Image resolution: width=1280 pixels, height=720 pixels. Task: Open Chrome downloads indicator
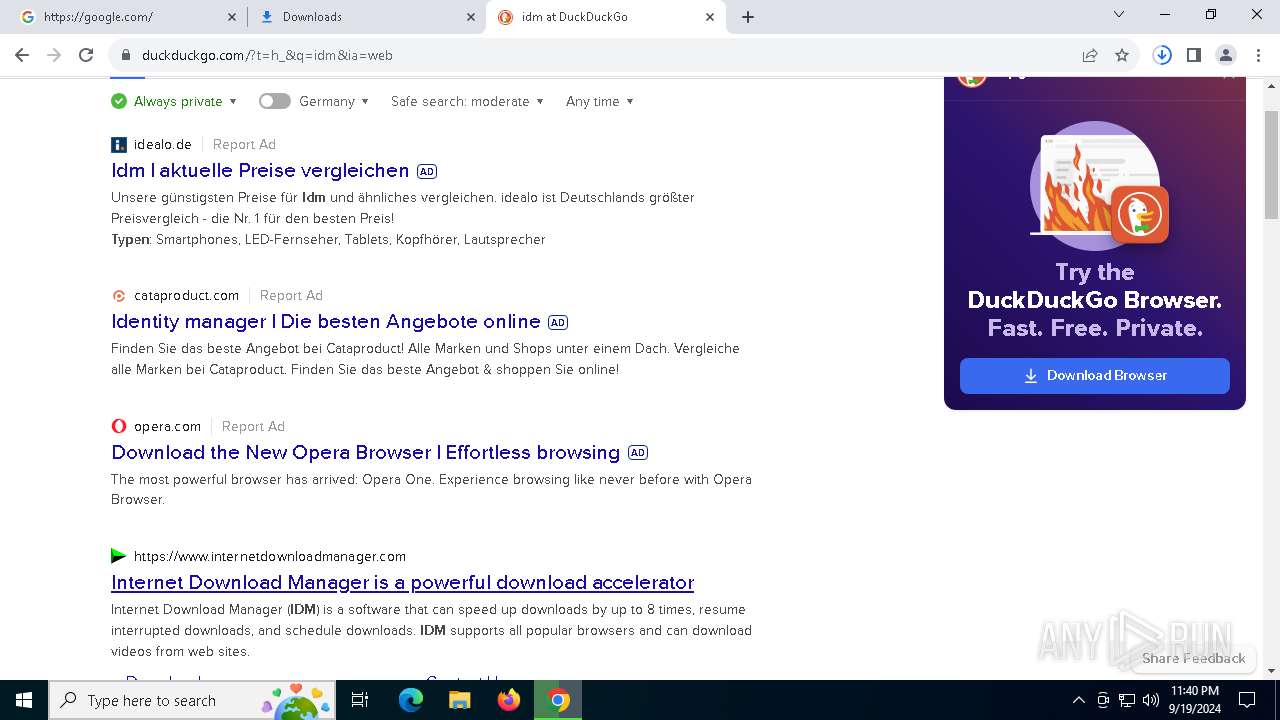[1162, 55]
